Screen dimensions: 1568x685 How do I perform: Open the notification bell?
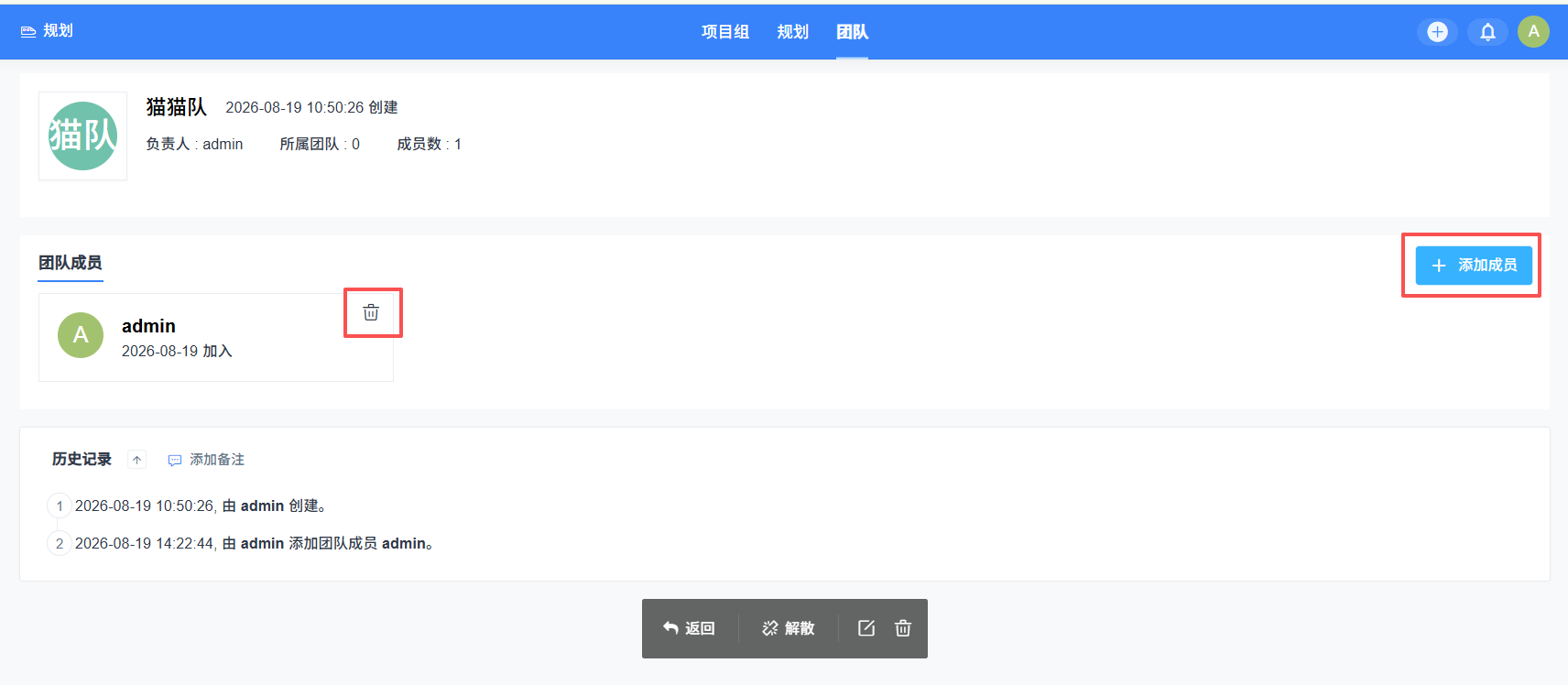pyautogui.click(x=1487, y=32)
